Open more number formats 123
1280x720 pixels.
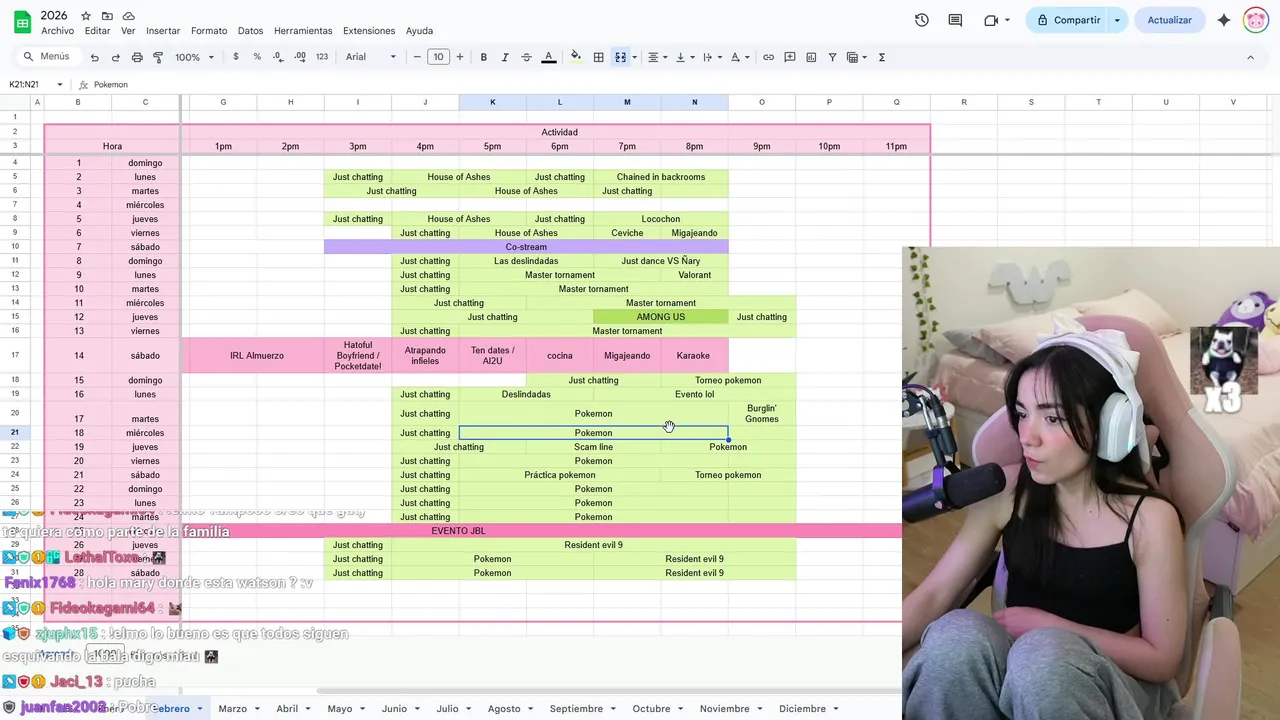point(322,57)
